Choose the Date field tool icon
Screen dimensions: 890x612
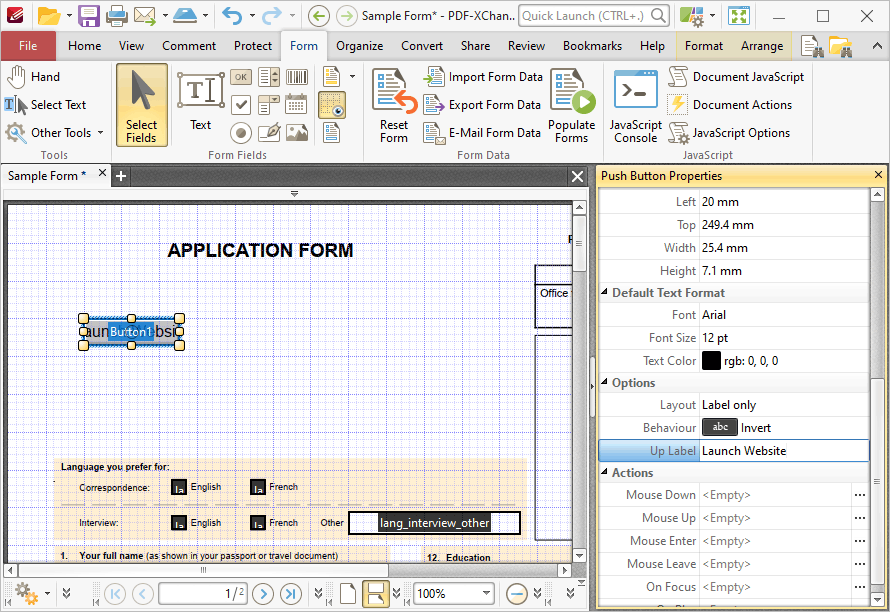tap(297, 105)
